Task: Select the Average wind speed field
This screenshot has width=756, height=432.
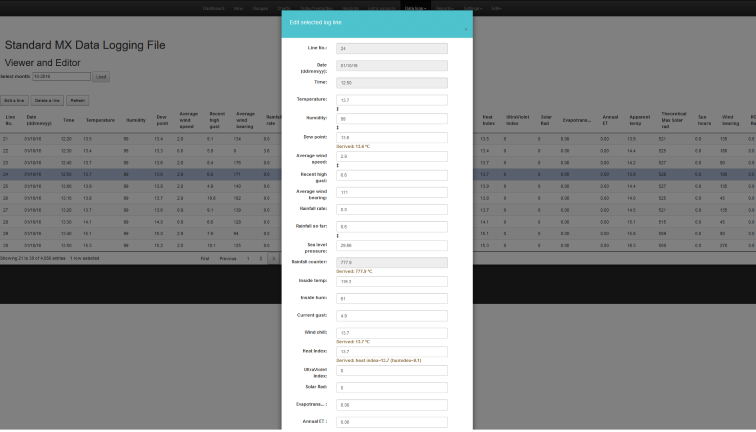Action: coord(392,156)
